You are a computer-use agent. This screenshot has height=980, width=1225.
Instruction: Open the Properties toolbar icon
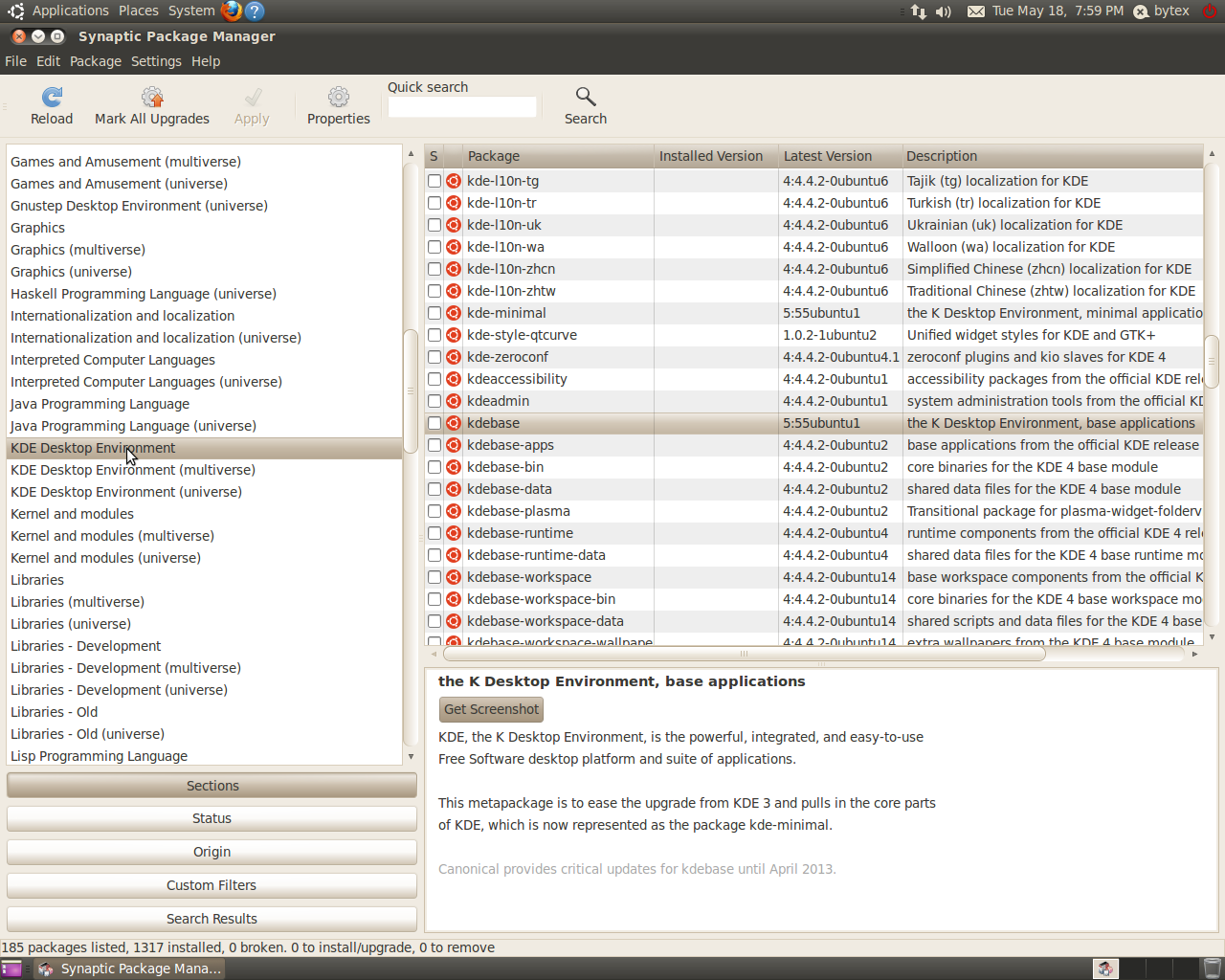[x=338, y=97]
